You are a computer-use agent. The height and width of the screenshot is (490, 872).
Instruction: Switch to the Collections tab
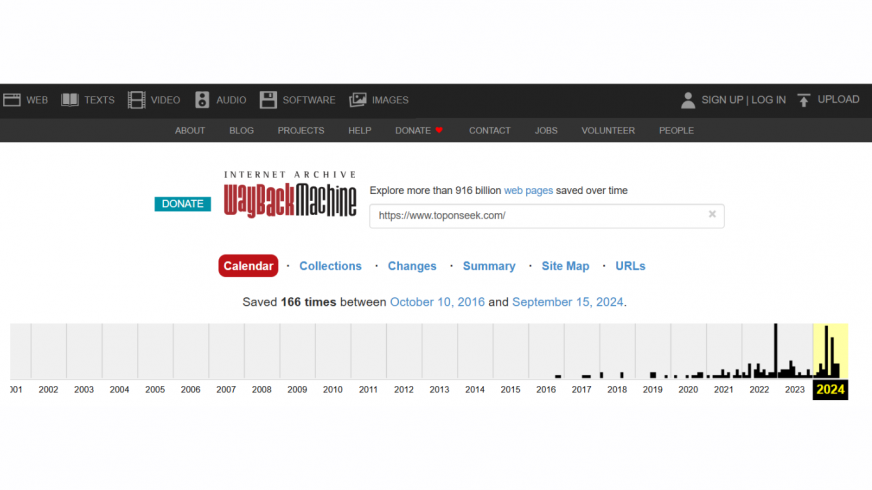pos(330,266)
